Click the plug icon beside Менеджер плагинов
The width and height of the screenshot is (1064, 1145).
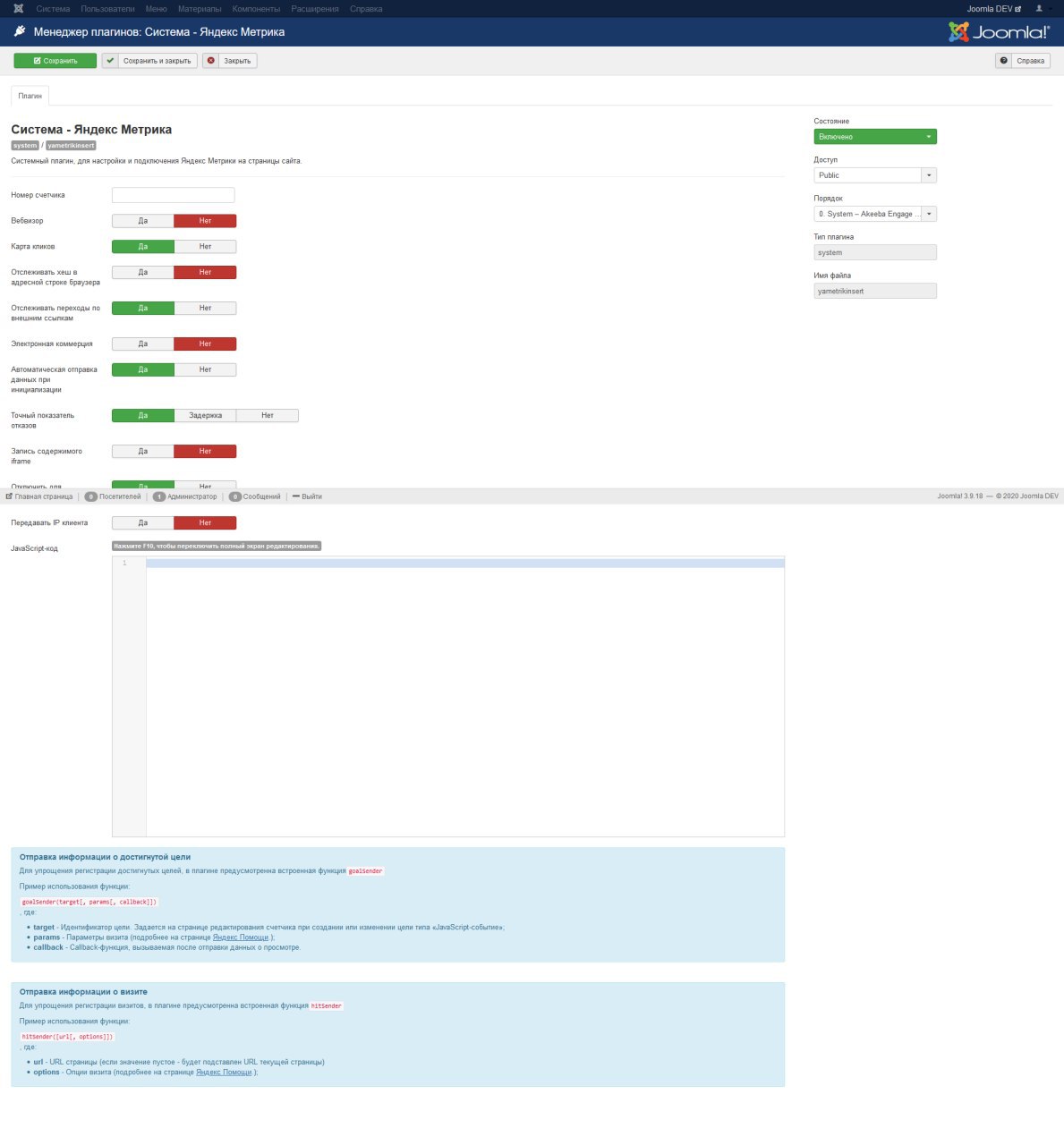(20, 32)
